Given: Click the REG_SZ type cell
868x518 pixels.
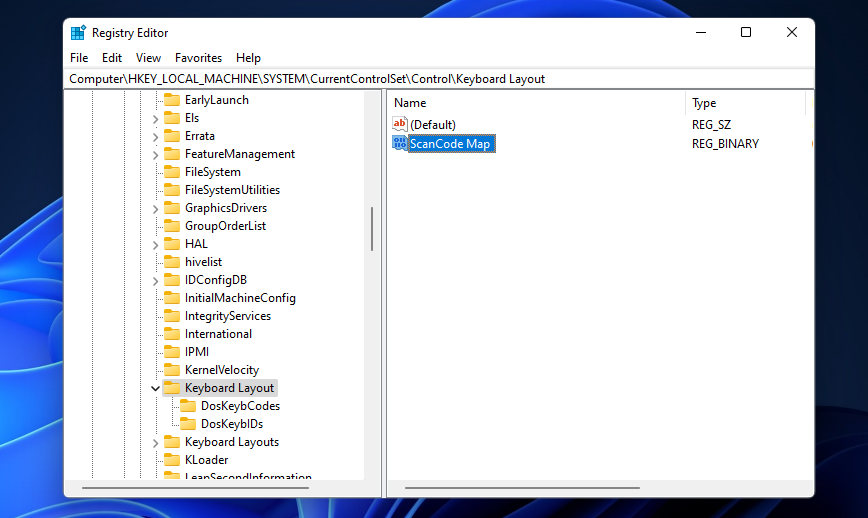Looking at the screenshot, I should point(711,125).
